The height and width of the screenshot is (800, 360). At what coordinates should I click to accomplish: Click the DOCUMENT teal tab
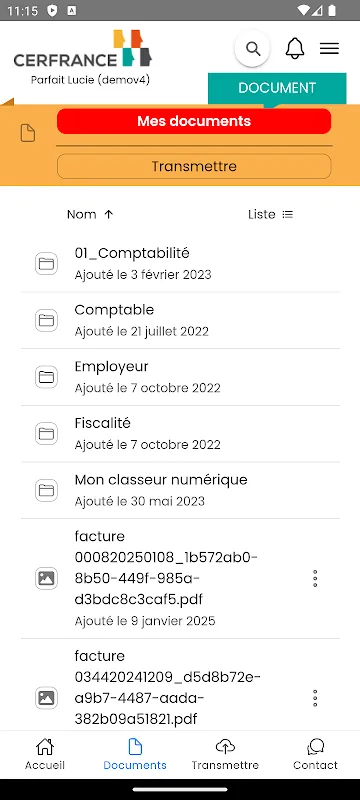point(277,88)
